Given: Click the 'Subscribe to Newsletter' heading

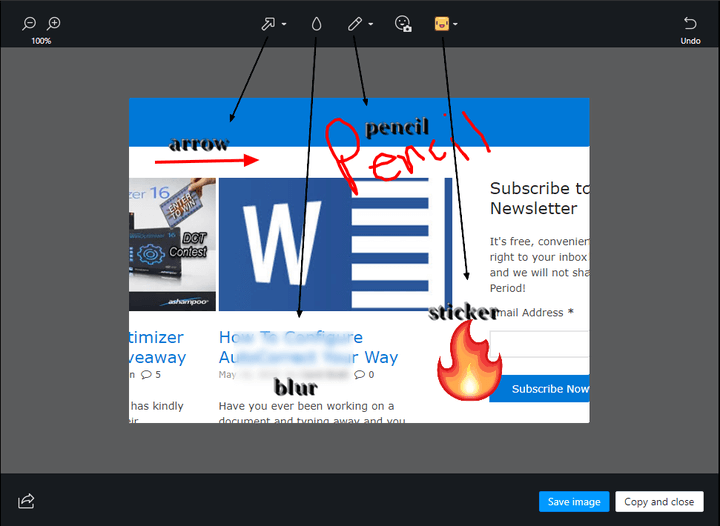Looking at the screenshot, I should coord(540,198).
